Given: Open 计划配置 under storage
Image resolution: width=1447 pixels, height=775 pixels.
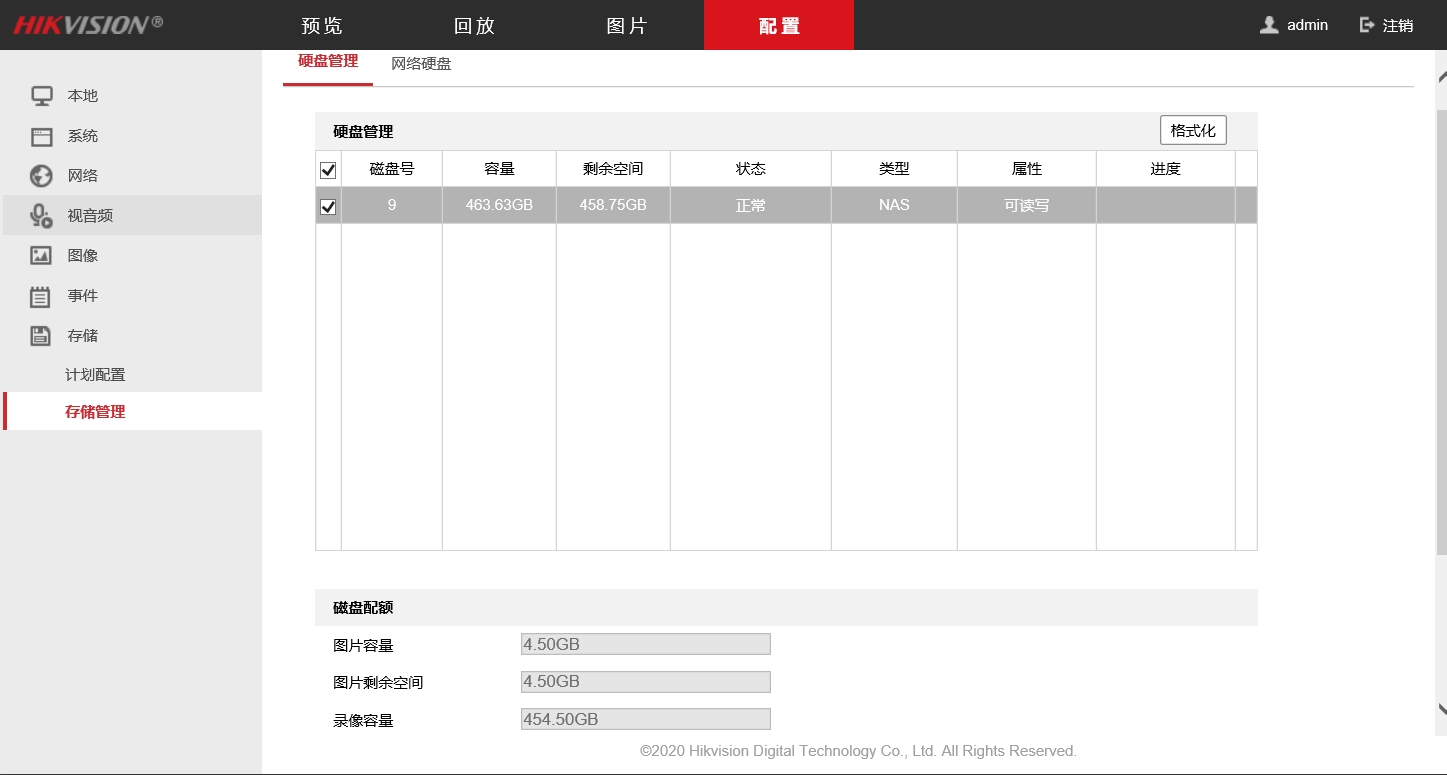Looking at the screenshot, I should click(95, 375).
